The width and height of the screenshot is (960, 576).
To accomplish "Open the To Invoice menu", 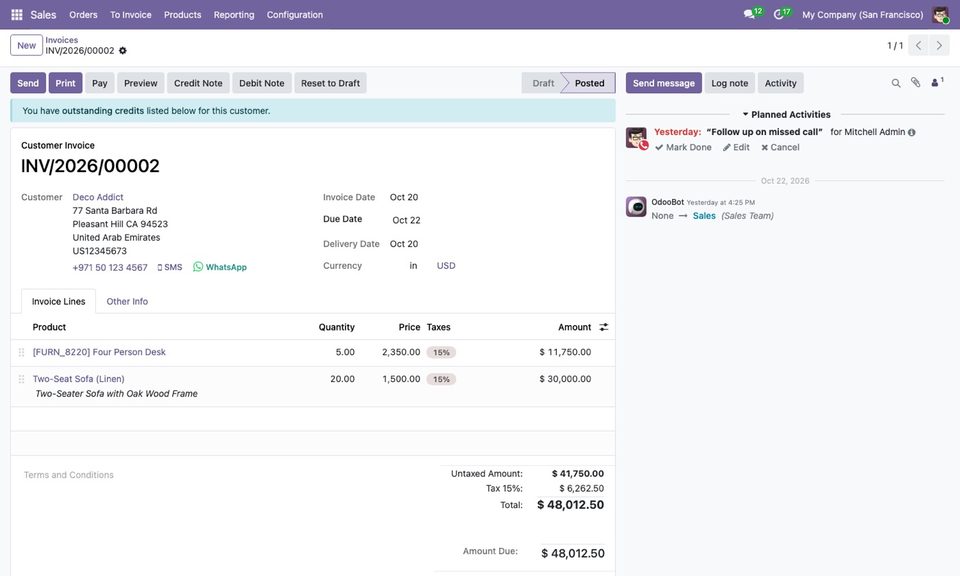I will click(x=130, y=15).
